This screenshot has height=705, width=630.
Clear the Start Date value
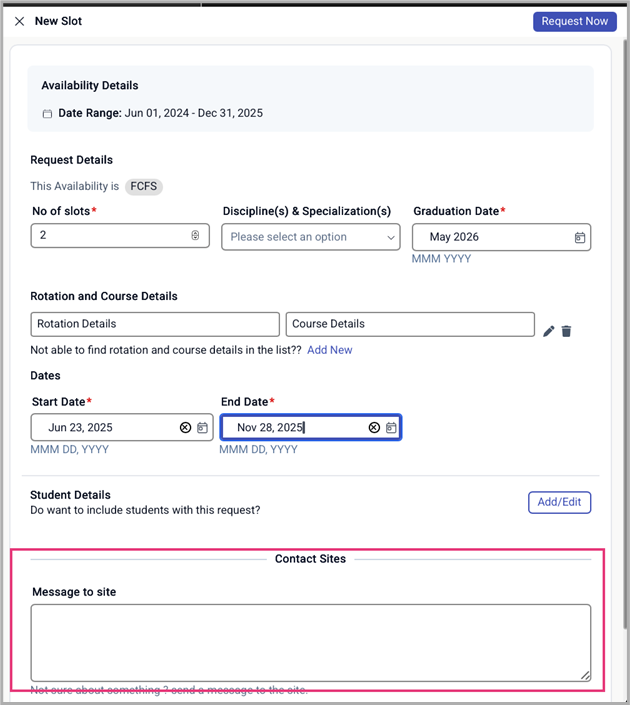(x=185, y=428)
